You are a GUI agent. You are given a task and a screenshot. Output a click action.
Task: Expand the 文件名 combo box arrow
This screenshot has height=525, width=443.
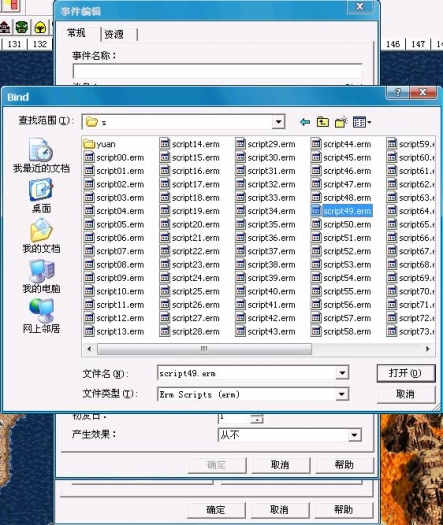(x=342, y=373)
